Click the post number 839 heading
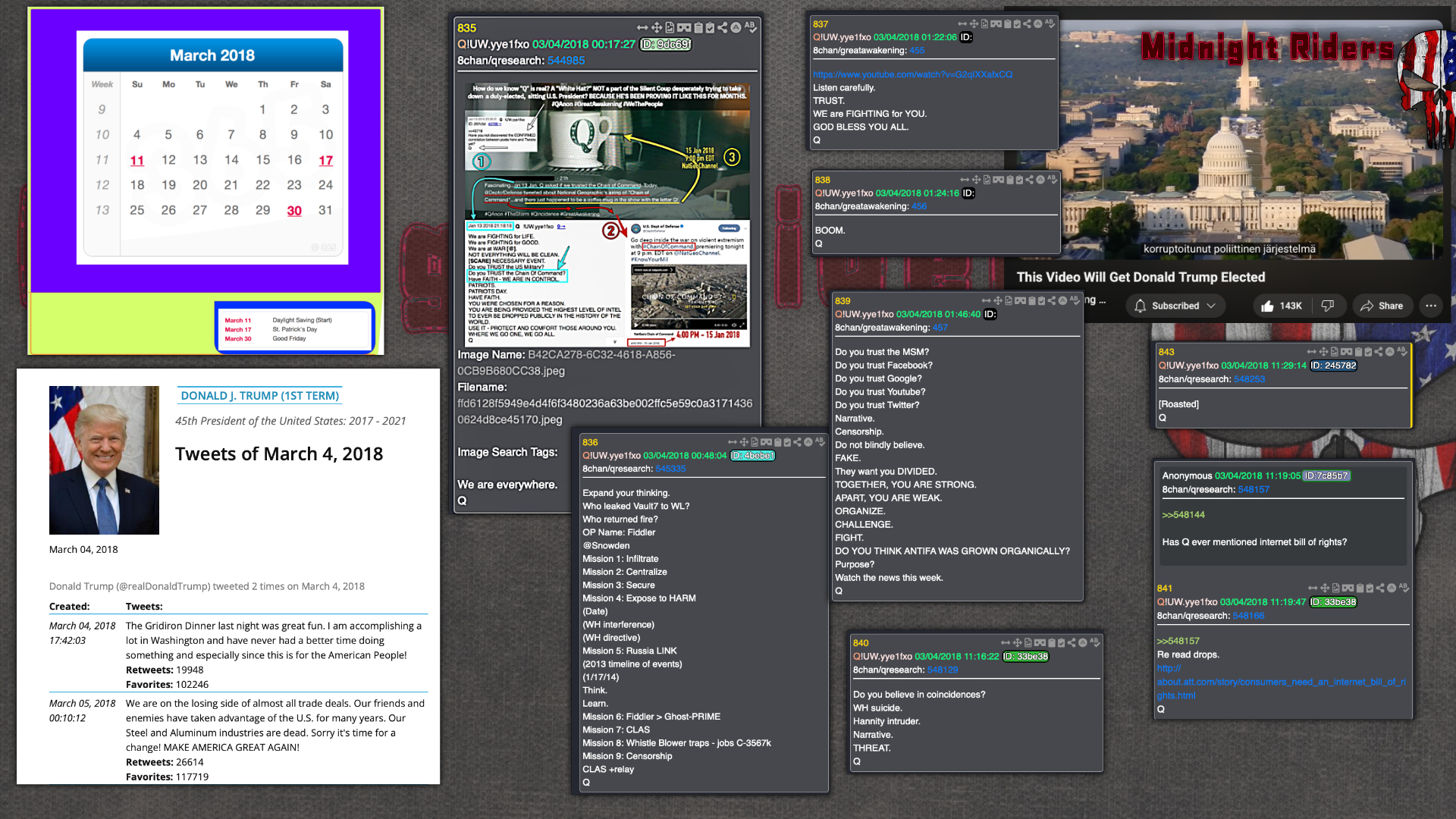The image size is (1456, 819). pyautogui.click(x=843, y=301)
